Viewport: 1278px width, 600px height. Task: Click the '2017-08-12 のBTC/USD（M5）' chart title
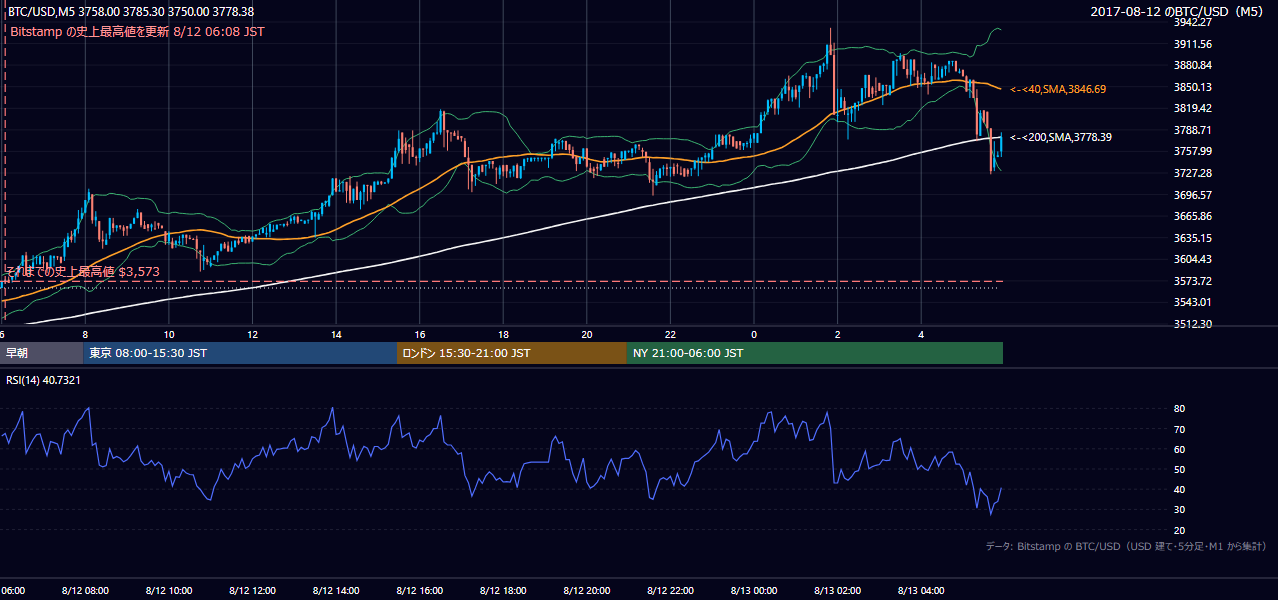[1178, 12]
